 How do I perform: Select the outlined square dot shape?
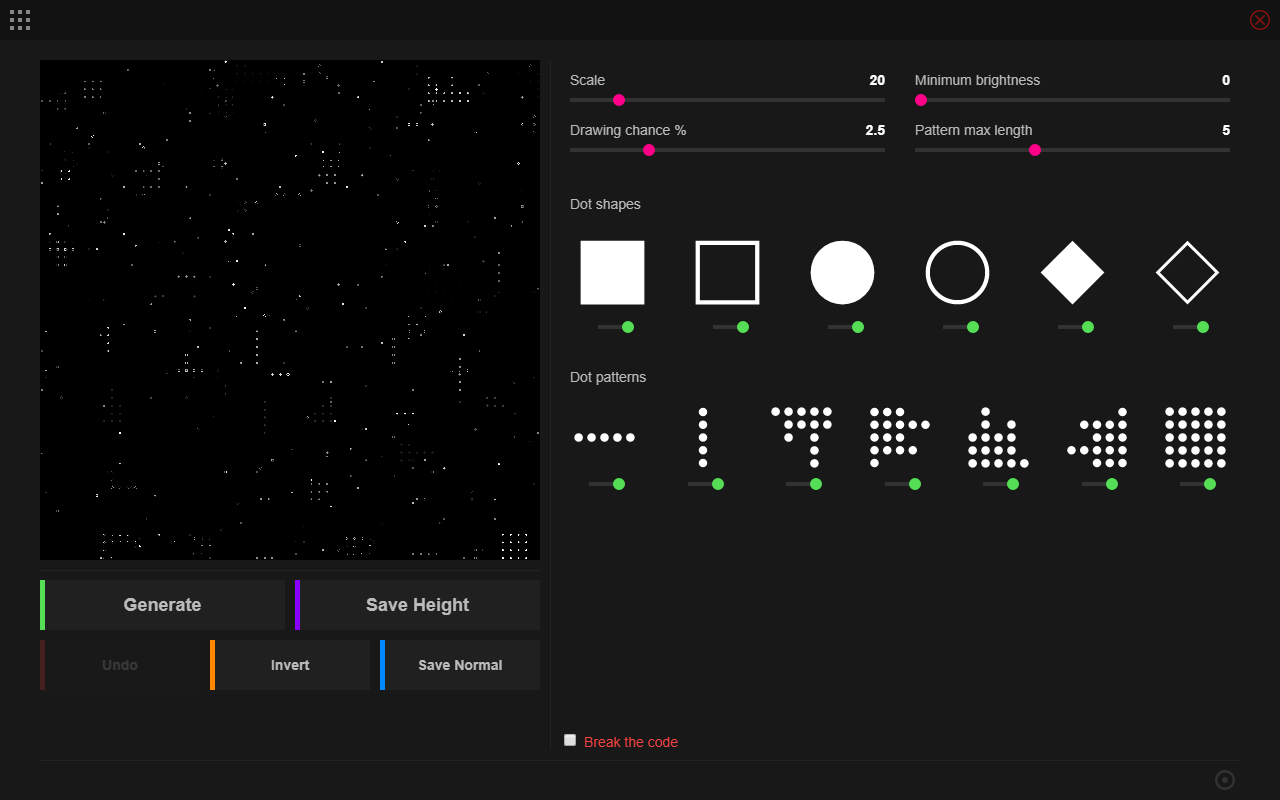pyautogui.click(x=727, y=272)
